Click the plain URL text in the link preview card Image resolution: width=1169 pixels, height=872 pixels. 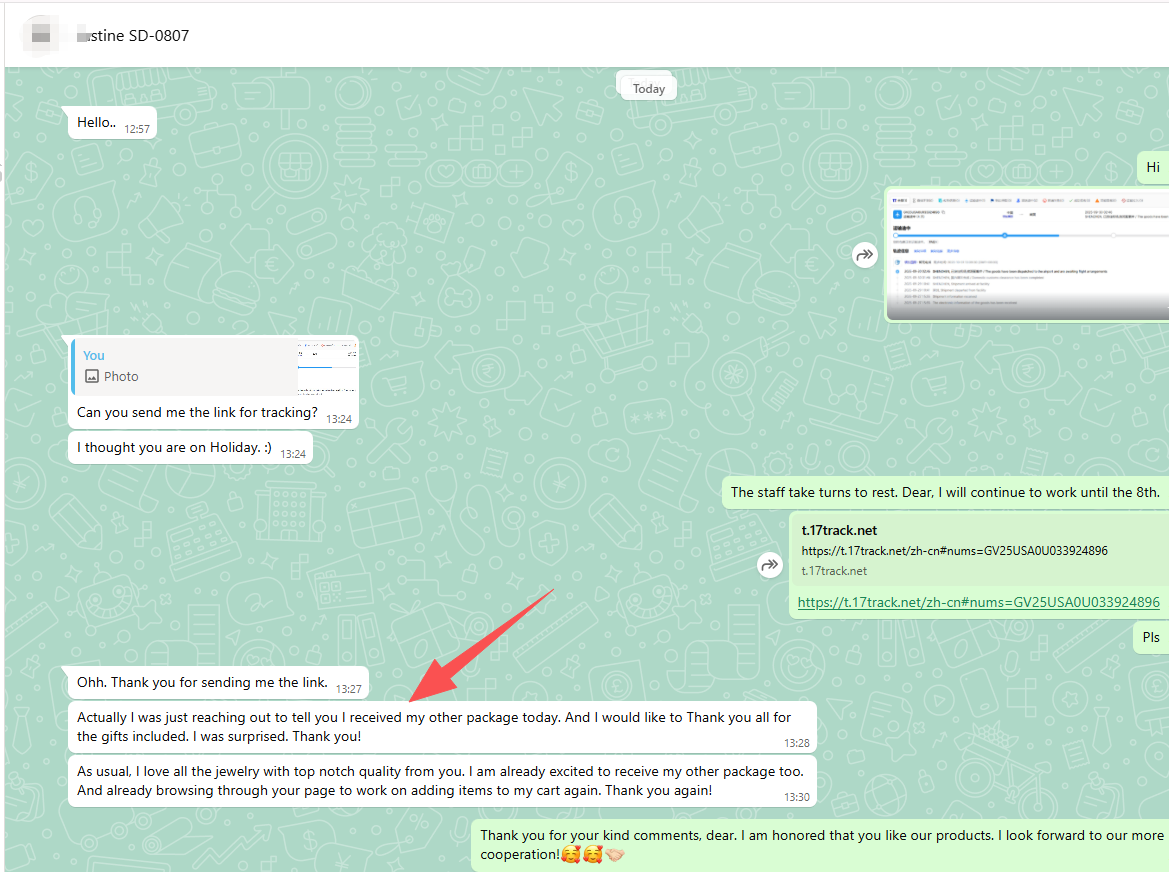(954, 551)
